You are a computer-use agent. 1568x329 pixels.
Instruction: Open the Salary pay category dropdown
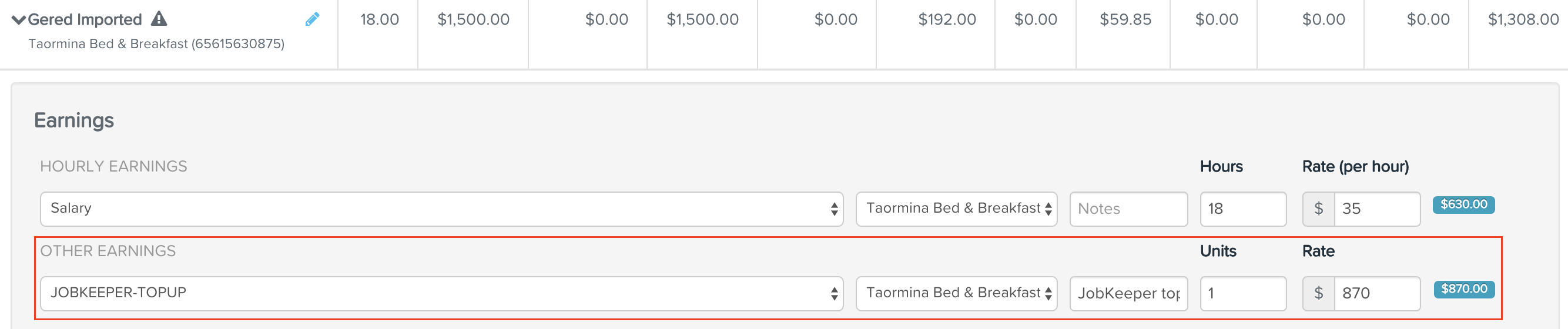click(441, 209)
